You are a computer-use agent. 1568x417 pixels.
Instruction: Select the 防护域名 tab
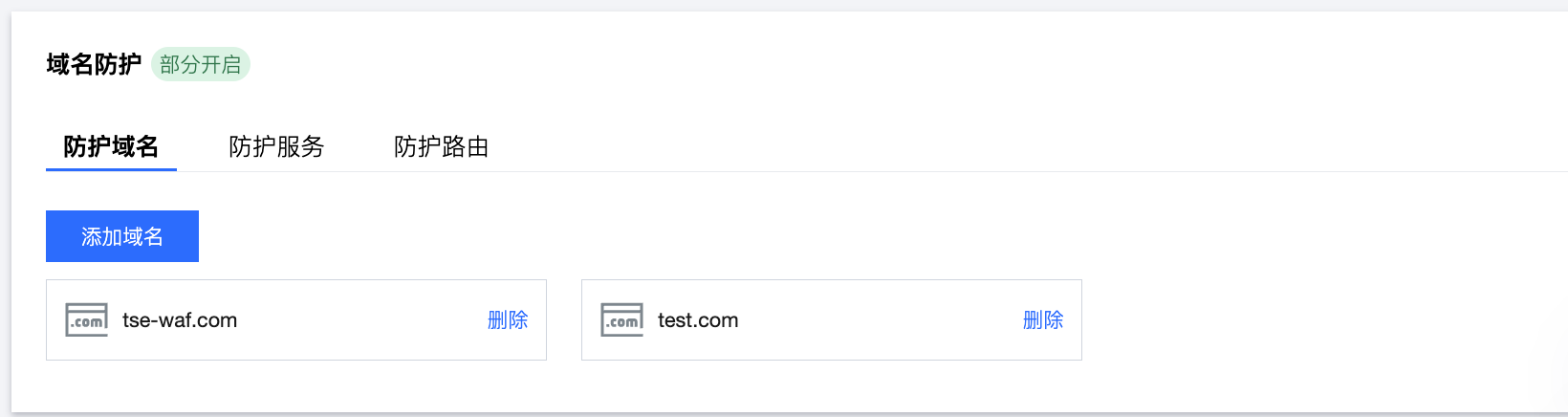111,146
